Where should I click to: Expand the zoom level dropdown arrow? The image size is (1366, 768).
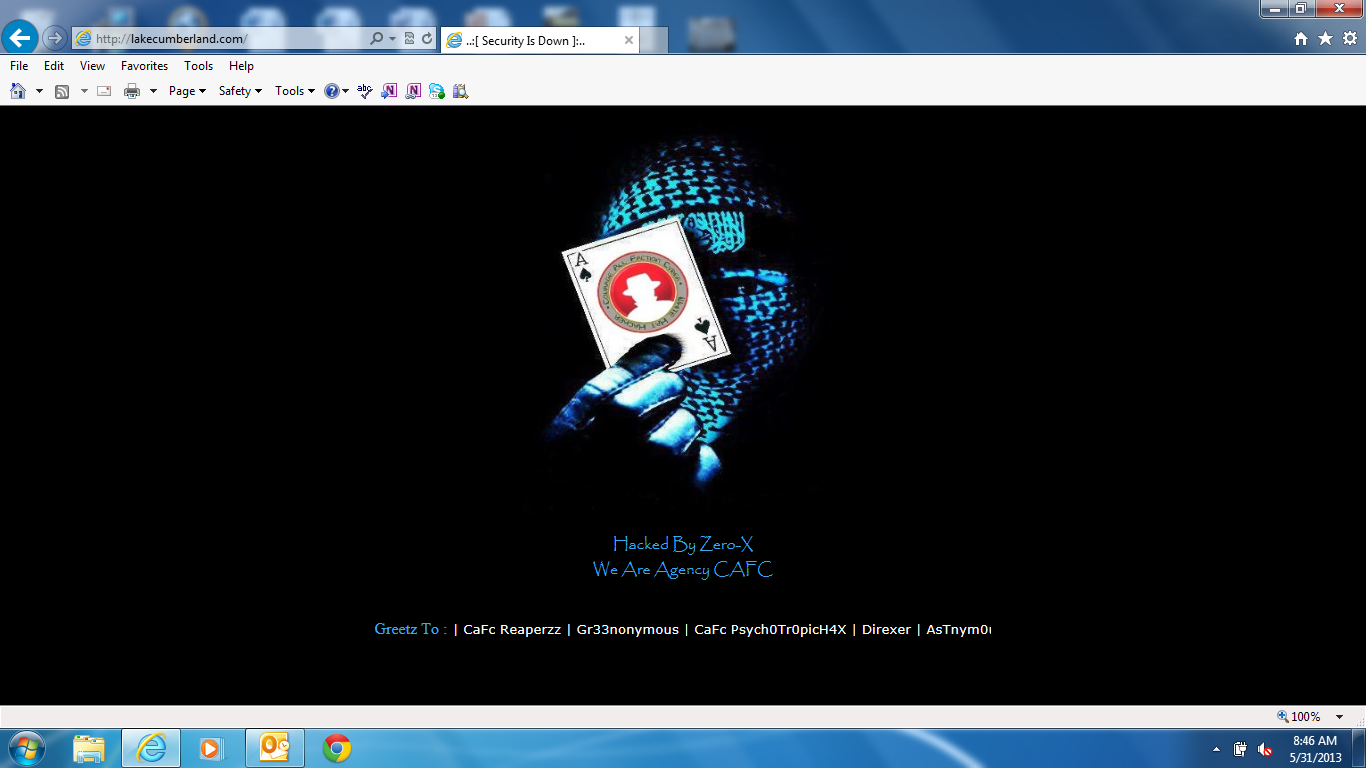[x=1340, y=717]
